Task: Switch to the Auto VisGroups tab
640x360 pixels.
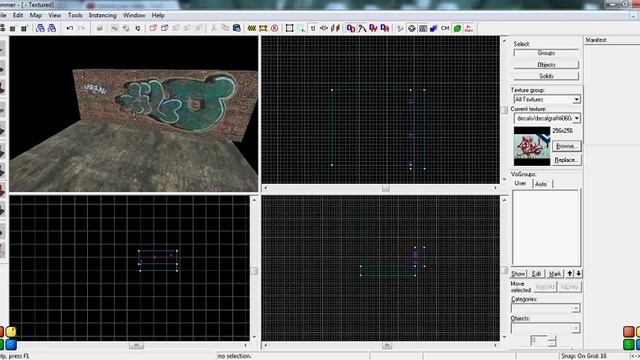Action: (x=541, y=184)
